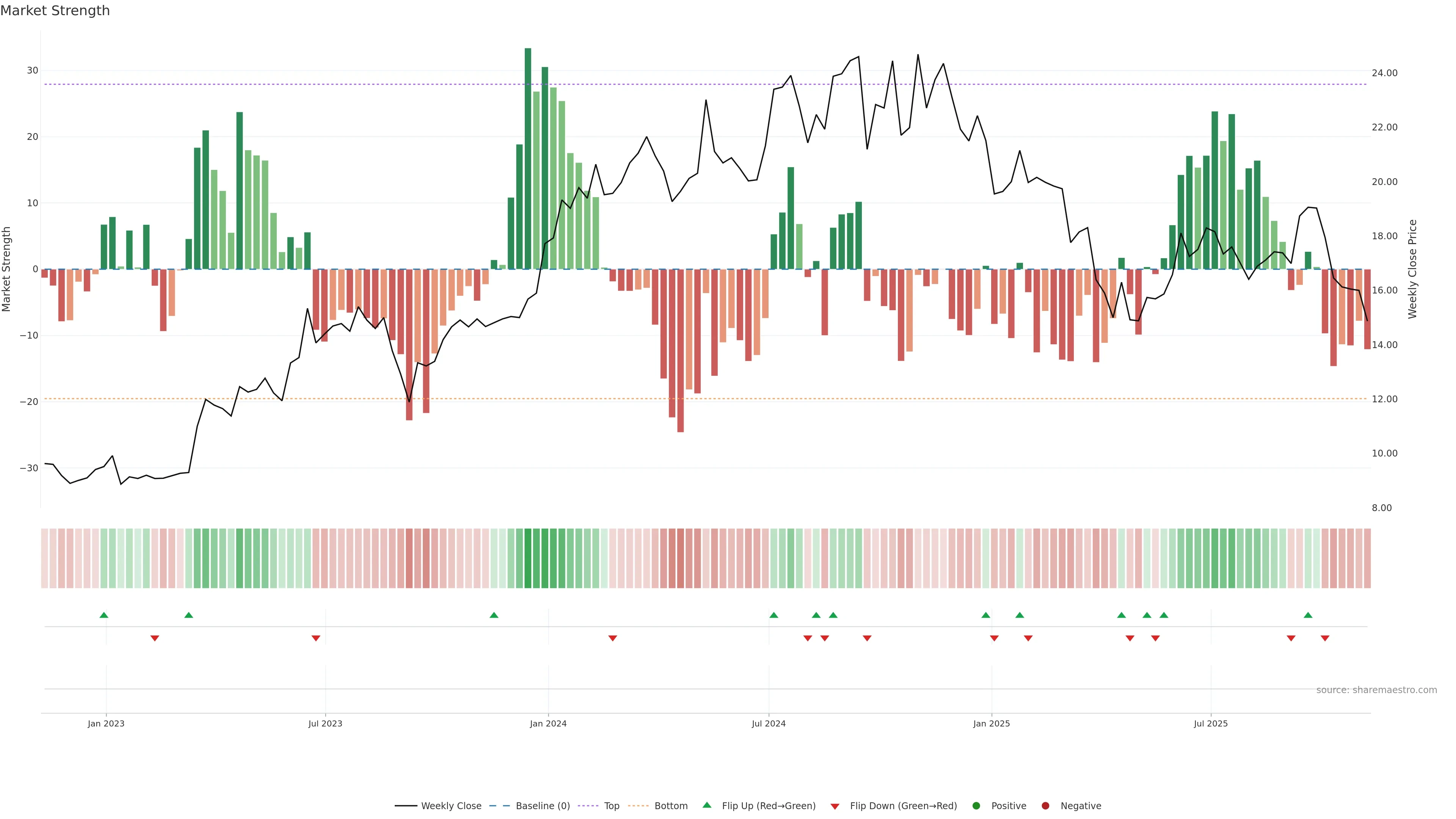Click the Flip Up green triangle legend icon

click(x=706, y=805)
